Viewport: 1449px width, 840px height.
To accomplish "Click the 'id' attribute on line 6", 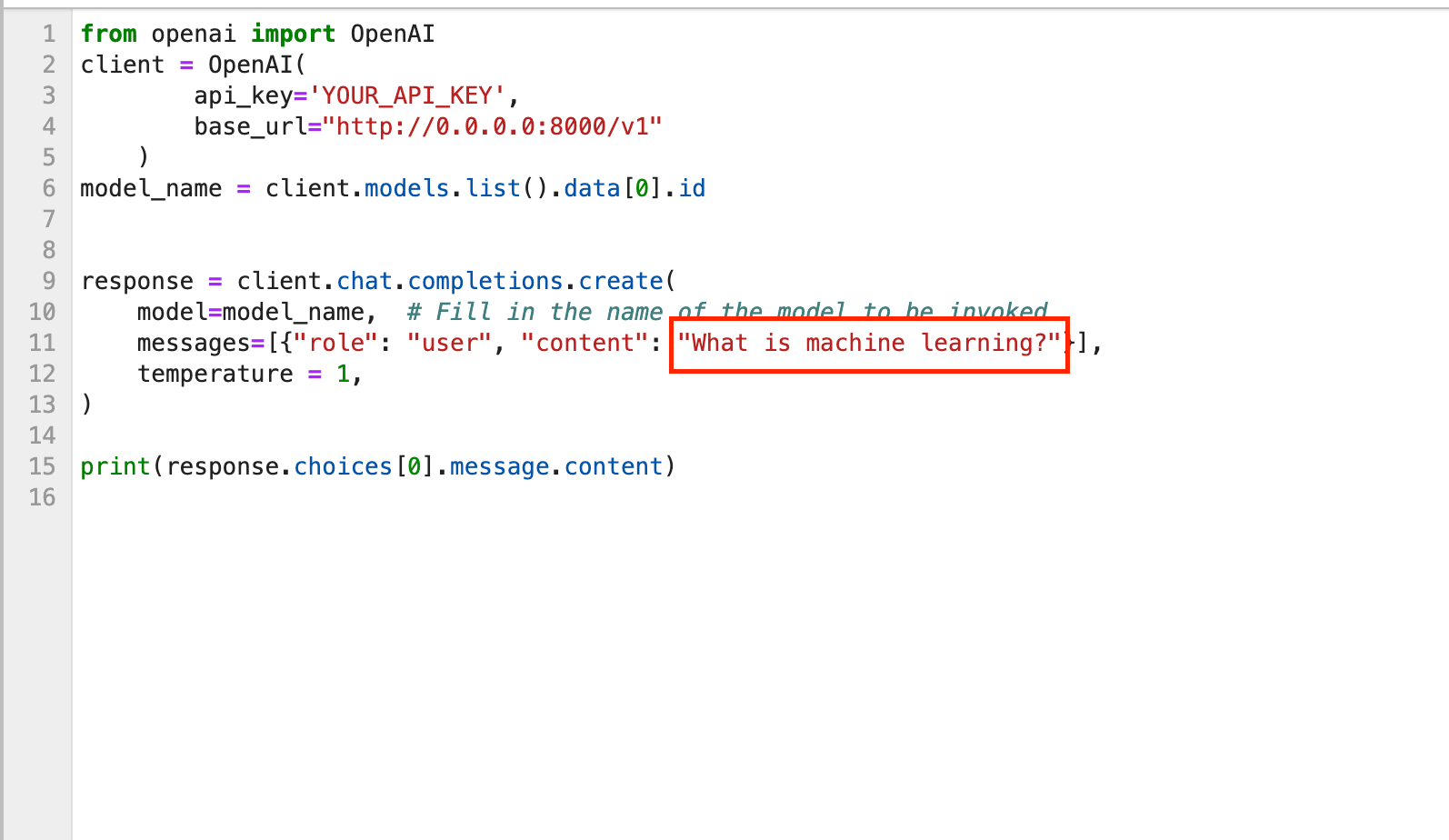I will pyautogui.click(x=692, y=189).
